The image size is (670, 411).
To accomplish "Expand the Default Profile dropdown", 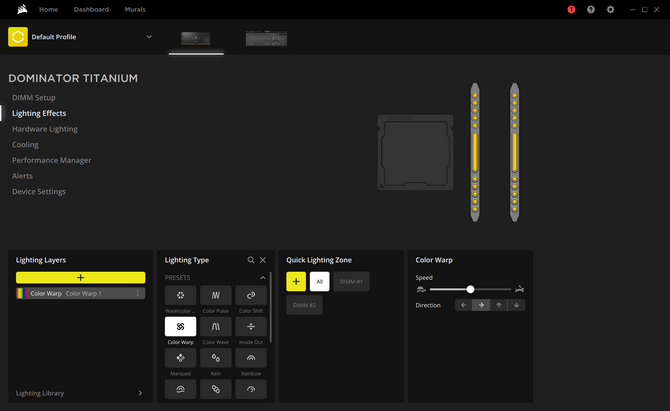I will pyautogui.click(x=149, y=37).
